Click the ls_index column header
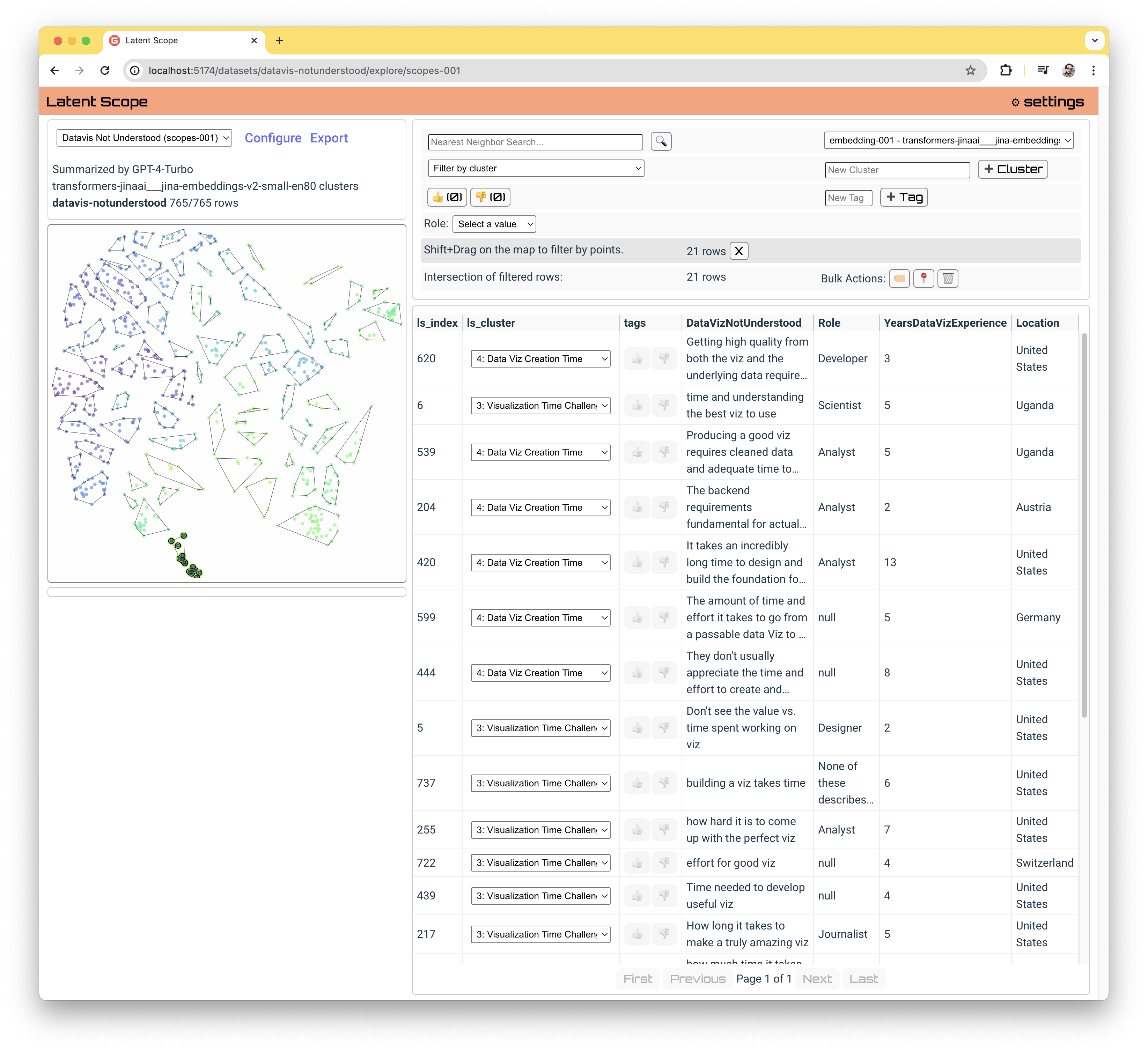Image resolution: width=1148 pixels, height=1052 pixels. coord(437,323)
